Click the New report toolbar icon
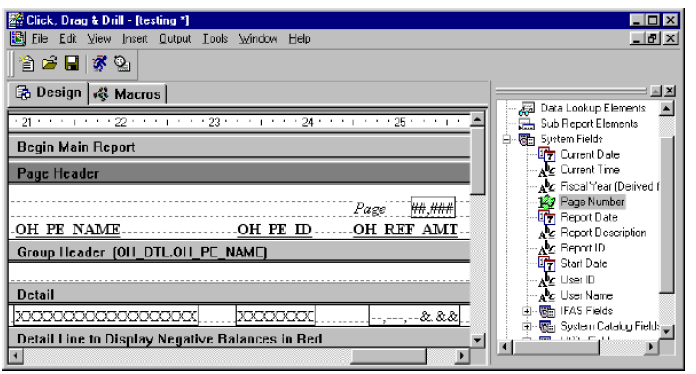The height and width of the screenshot is (374, 696). [27, 64]
